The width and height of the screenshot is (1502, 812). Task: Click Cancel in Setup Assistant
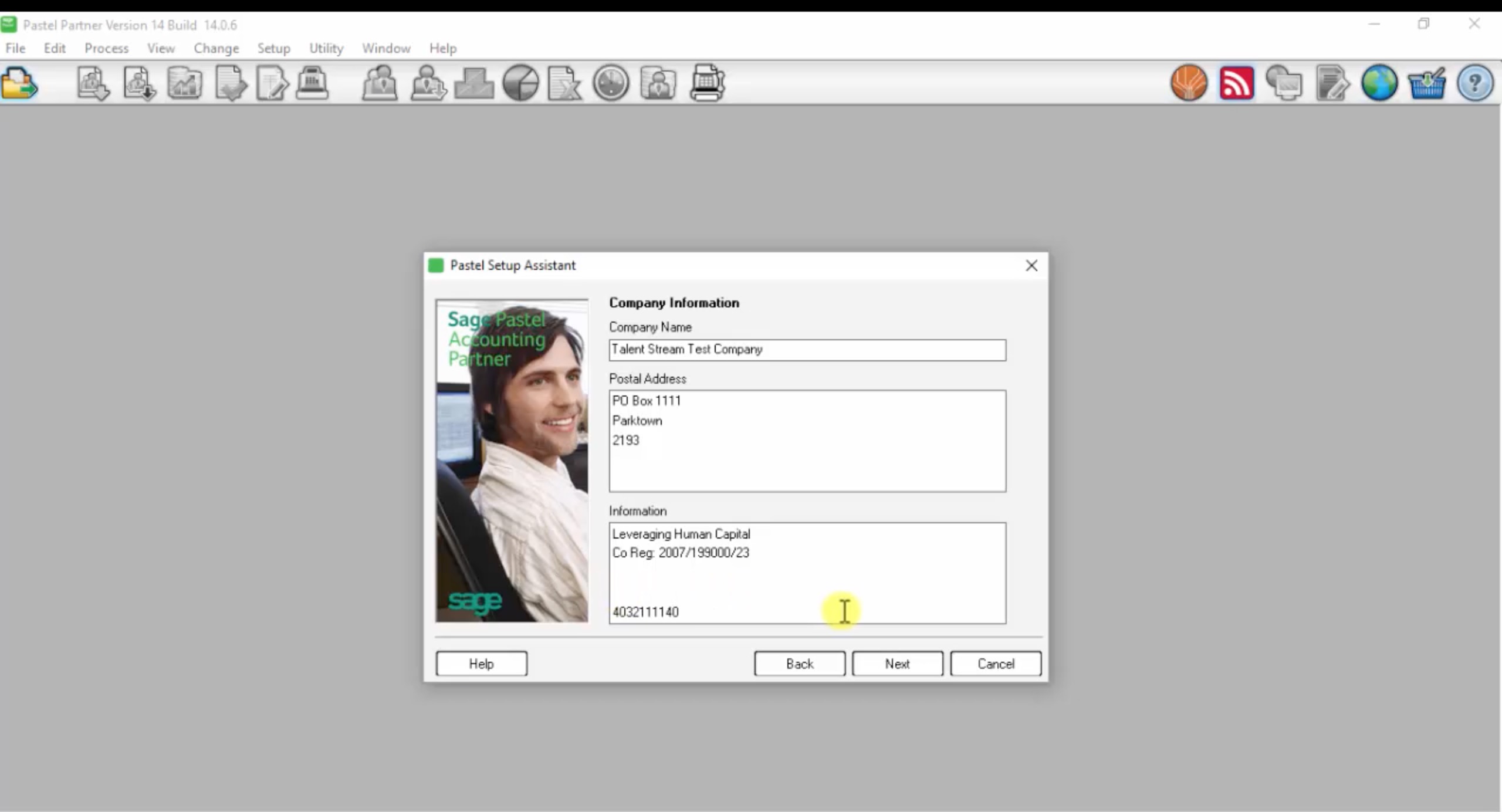coord(995,664)
